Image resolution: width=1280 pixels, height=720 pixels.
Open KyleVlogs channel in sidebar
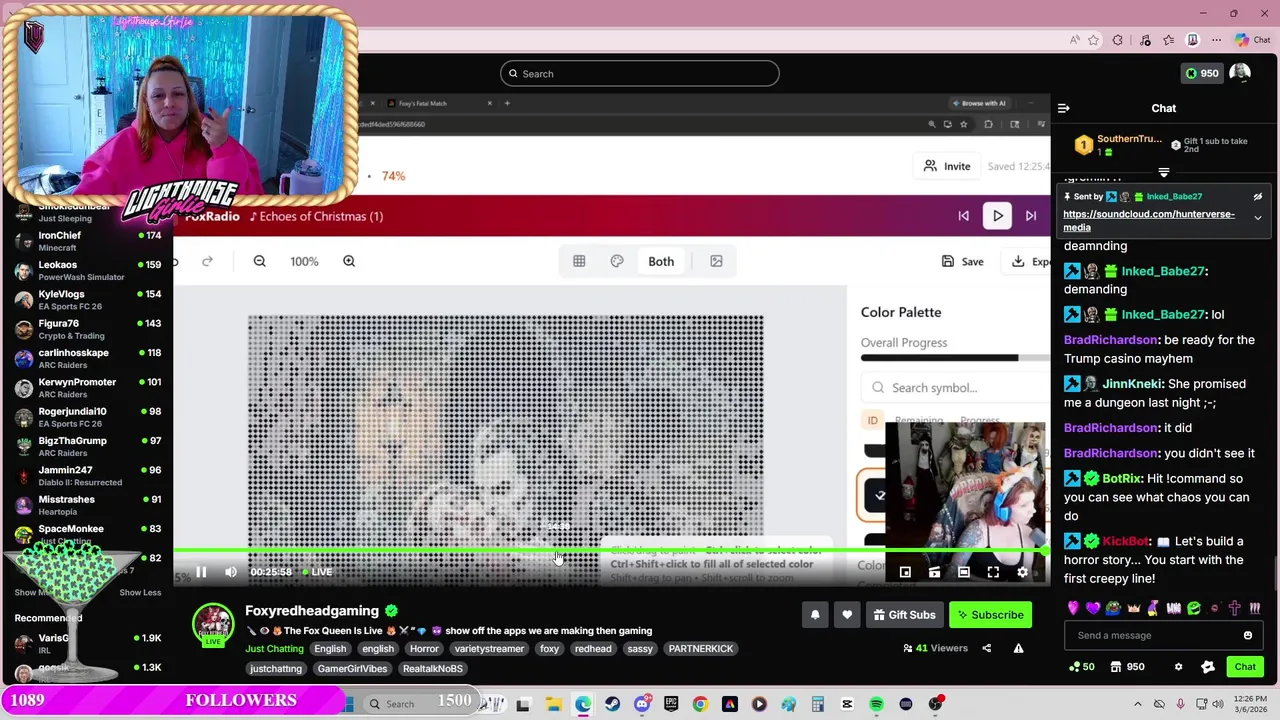[x=87, y=300]
